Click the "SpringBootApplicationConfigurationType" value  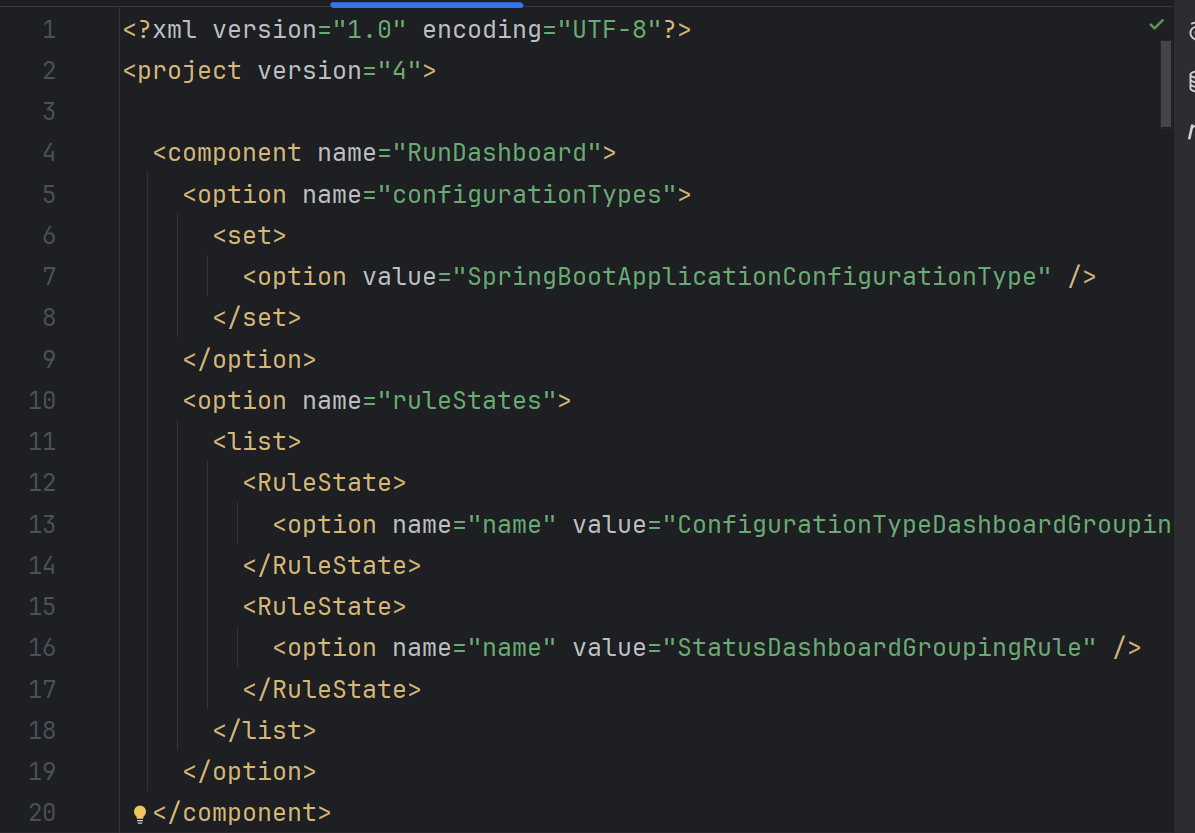pos(759,277)
